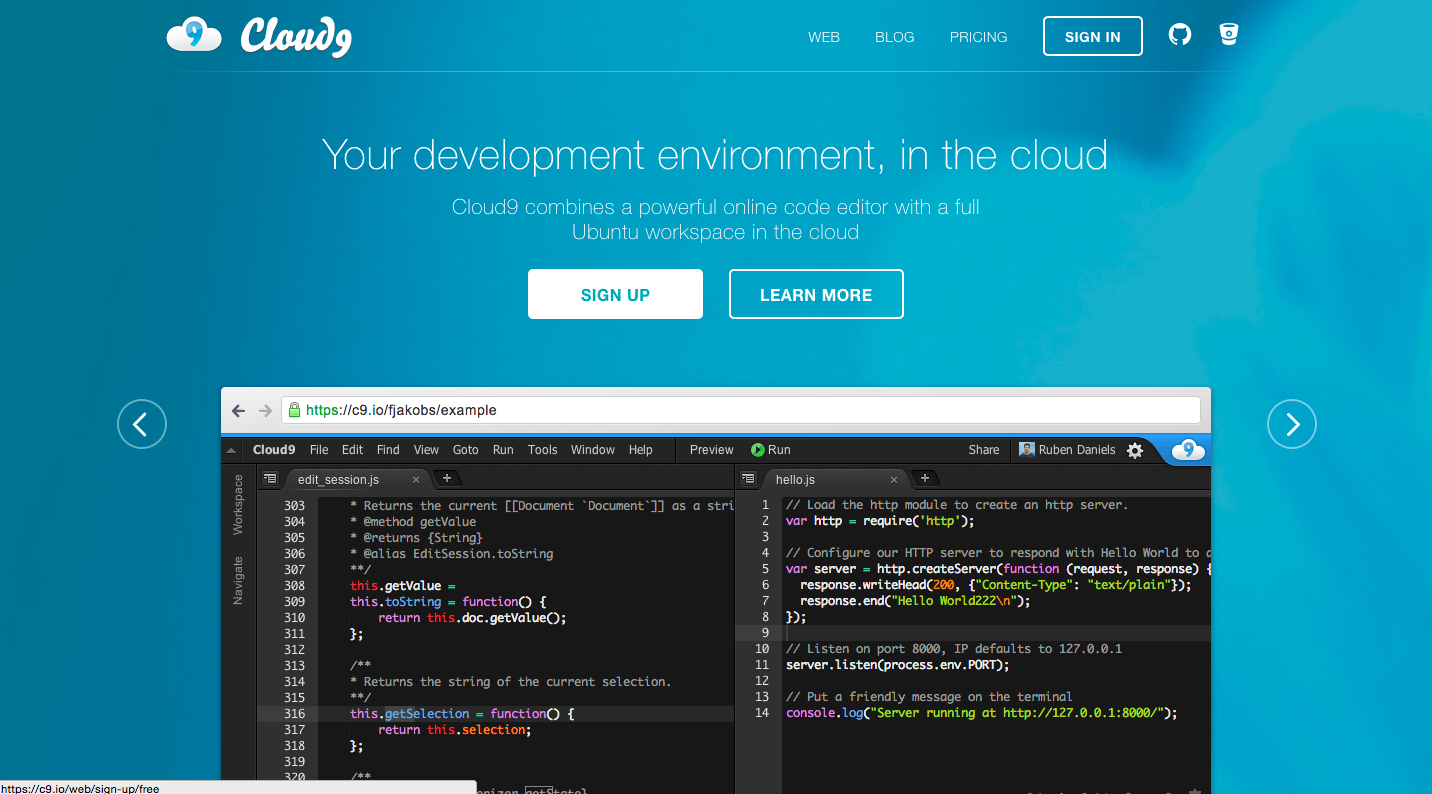Open the File menu
Image resolution: width=1432 pixels, height=794 pixels.
tap(318, 450)
